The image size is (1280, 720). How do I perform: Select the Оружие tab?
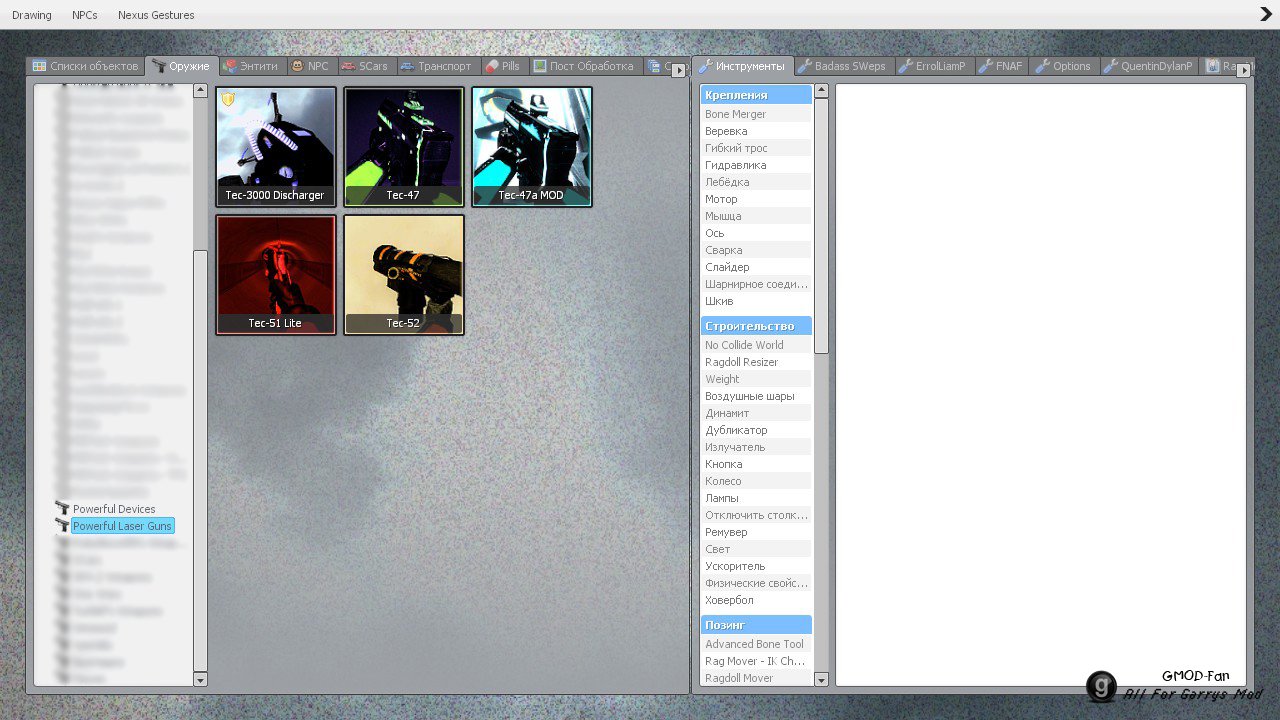click(182, 66)
